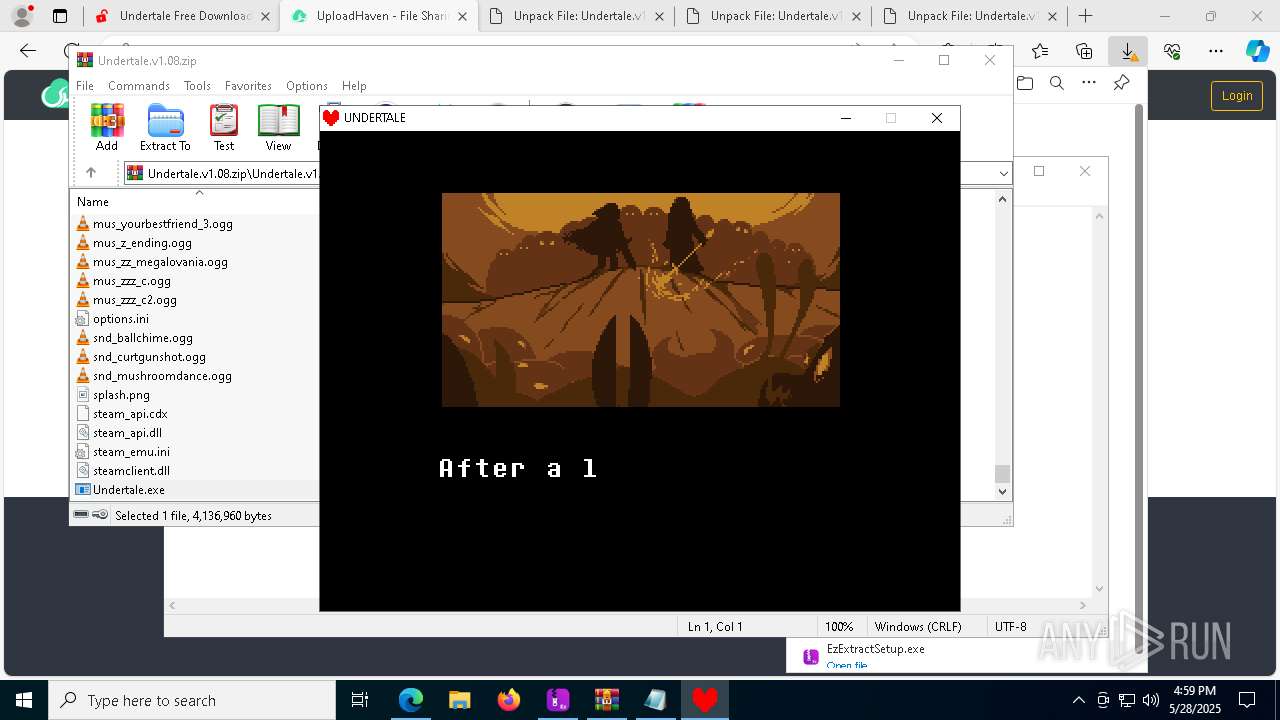The image size is (1280, 720).
Task: Click the Login button on UploadHaven page
Action: 1237,96
